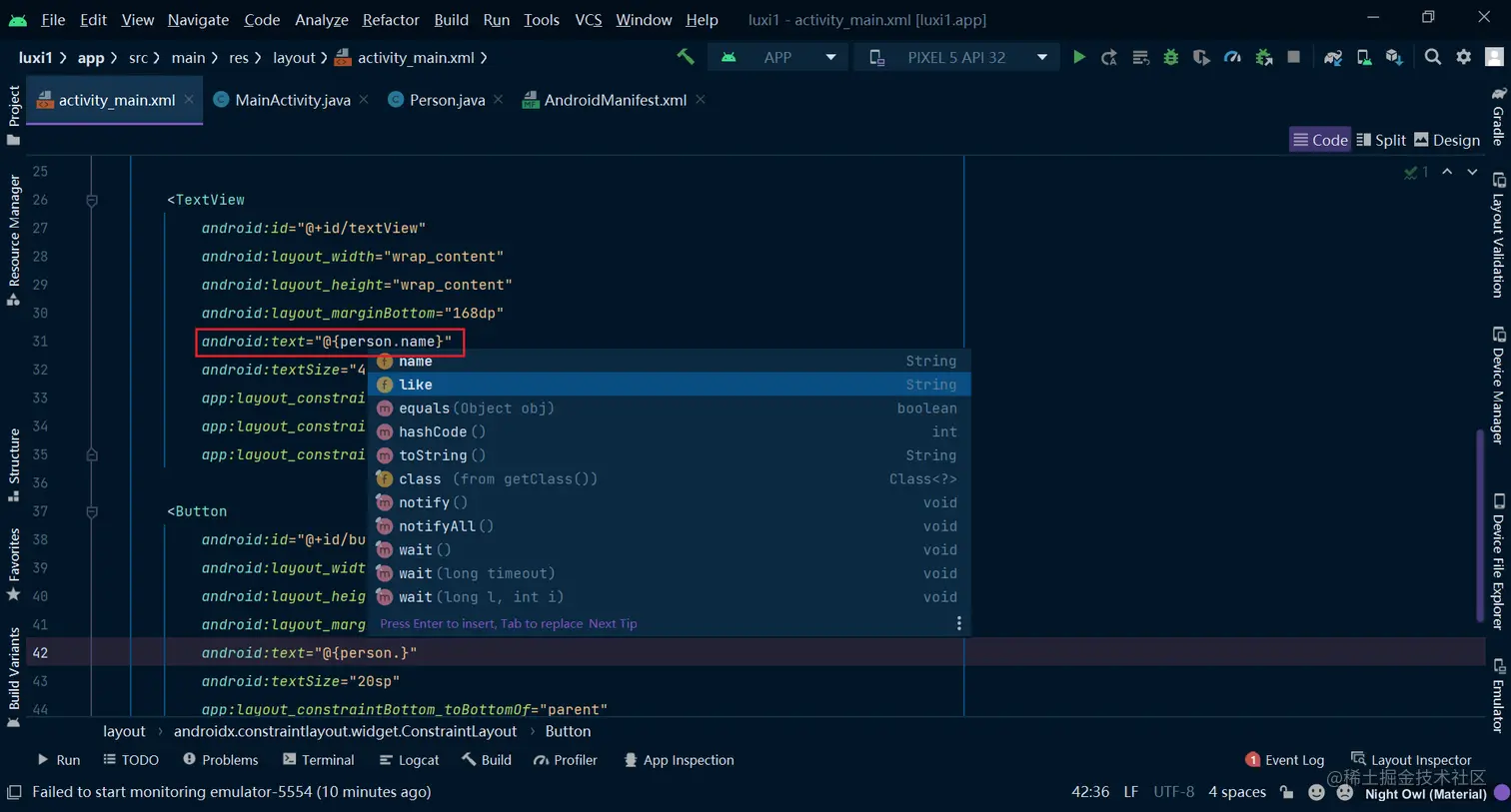Sync Project with Gradle Files icon
The width and height of the screenshot is (1511, 812).
click(1333, 57)
